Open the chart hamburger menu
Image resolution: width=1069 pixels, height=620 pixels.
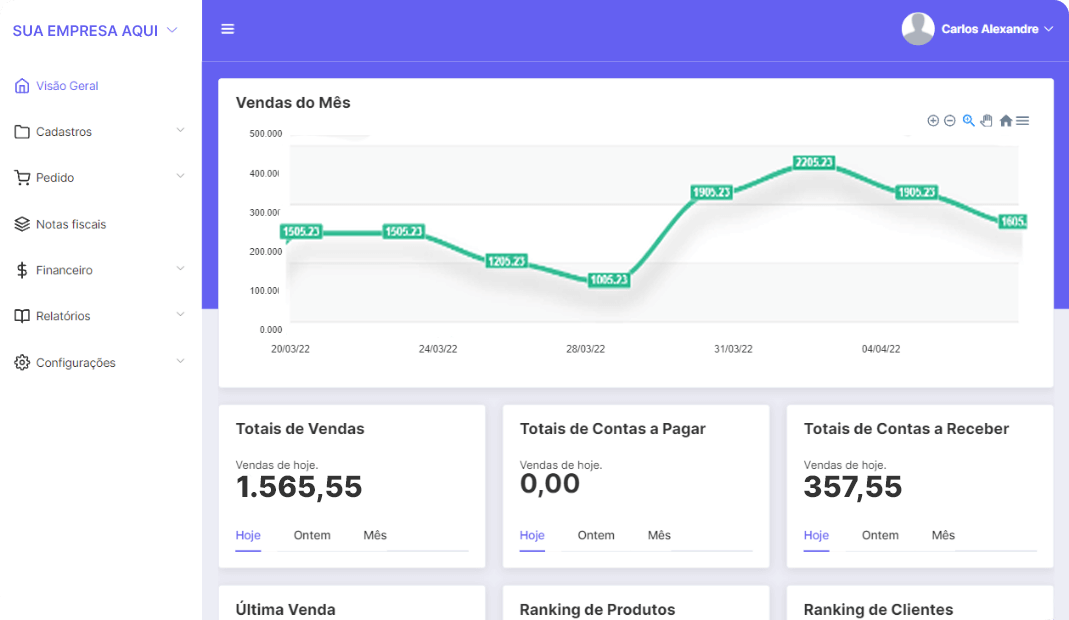point(1022,120)
